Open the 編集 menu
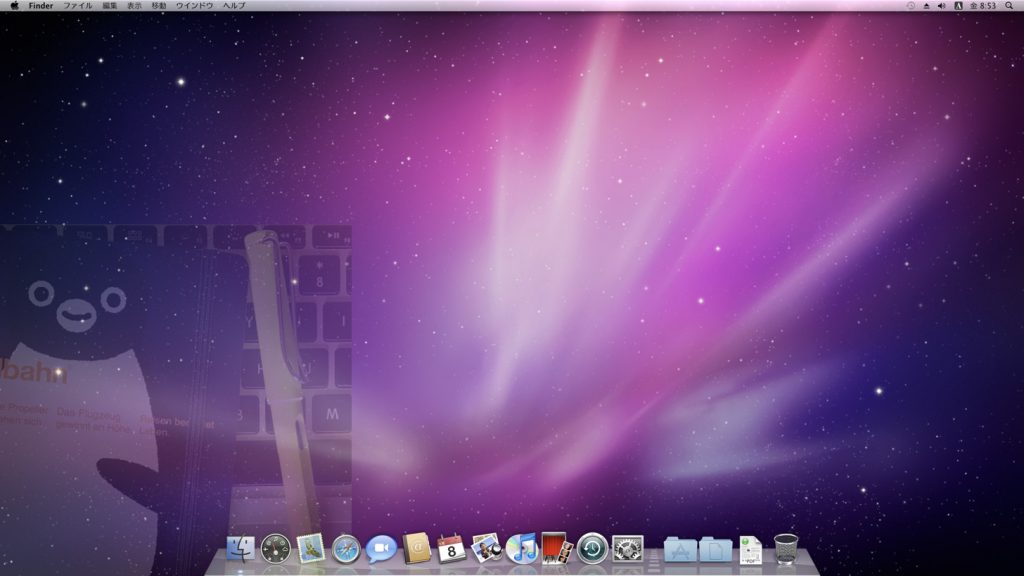1024x576 pixels. [x=110, y=5]
